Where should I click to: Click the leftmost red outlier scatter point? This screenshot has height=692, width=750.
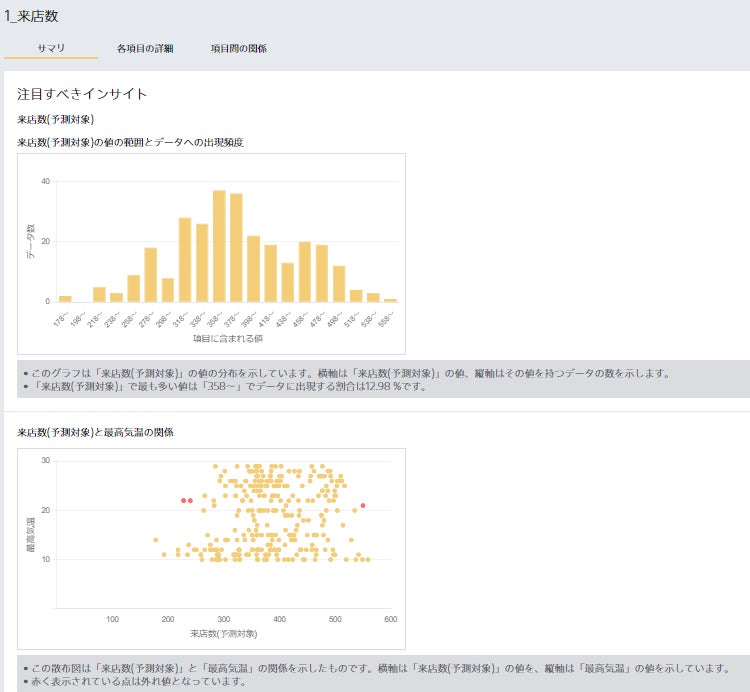coord(184,500)
